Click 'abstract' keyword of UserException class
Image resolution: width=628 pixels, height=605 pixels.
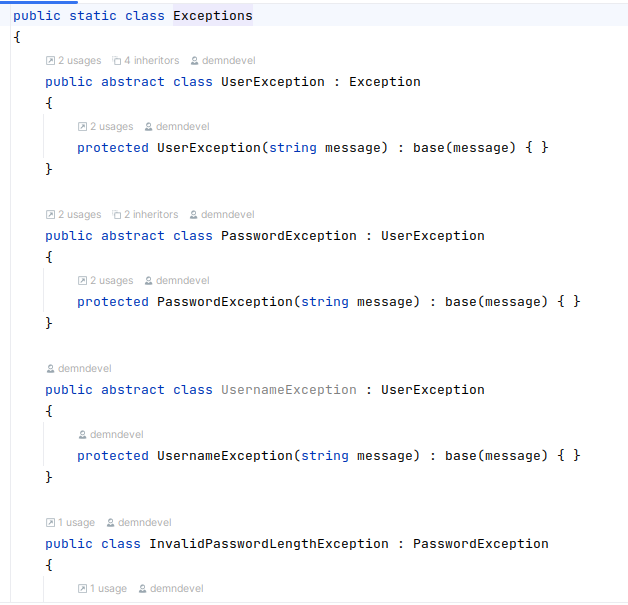click(133, 82)
